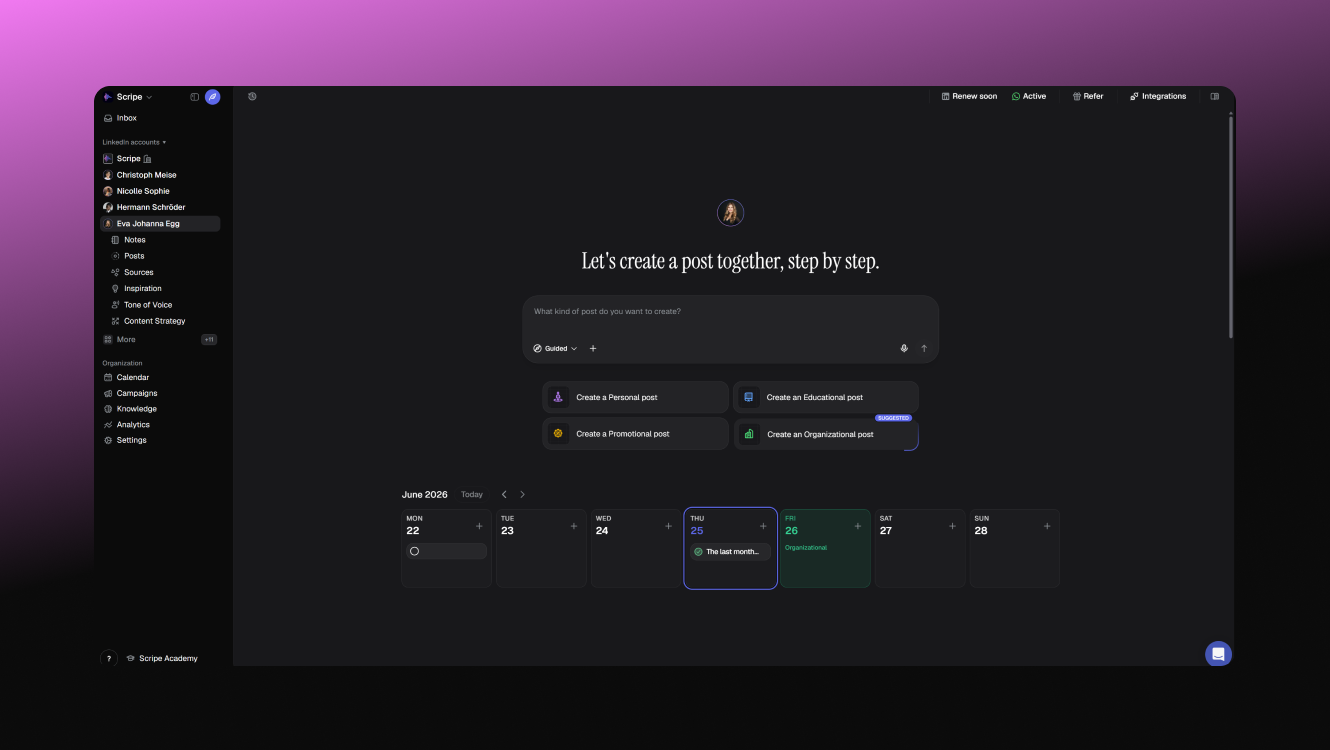
Task: Click the send arrow icon
Action: coord(924,349)
